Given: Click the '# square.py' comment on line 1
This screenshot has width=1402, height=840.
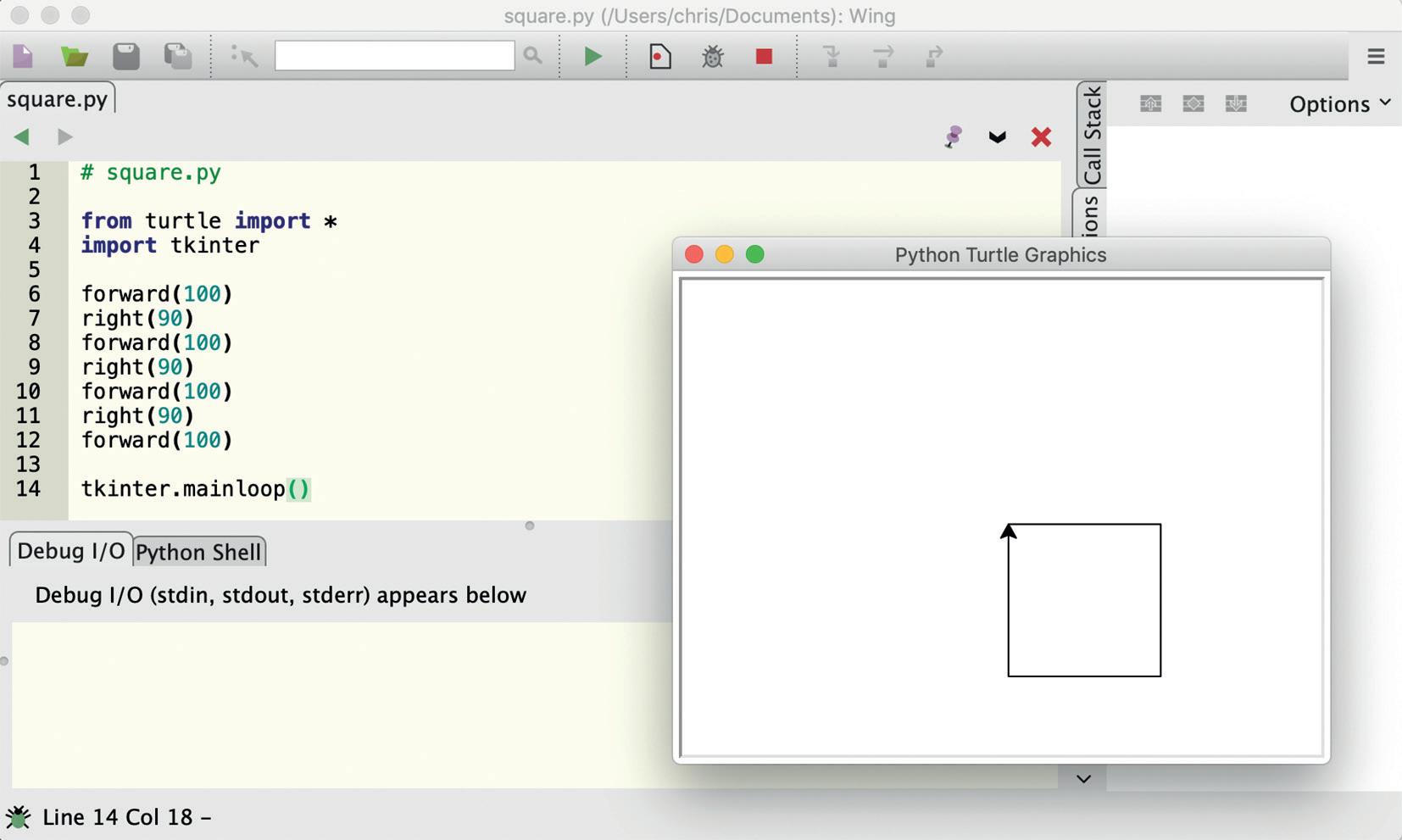Looking at the screenshot, I should point(151,172).
